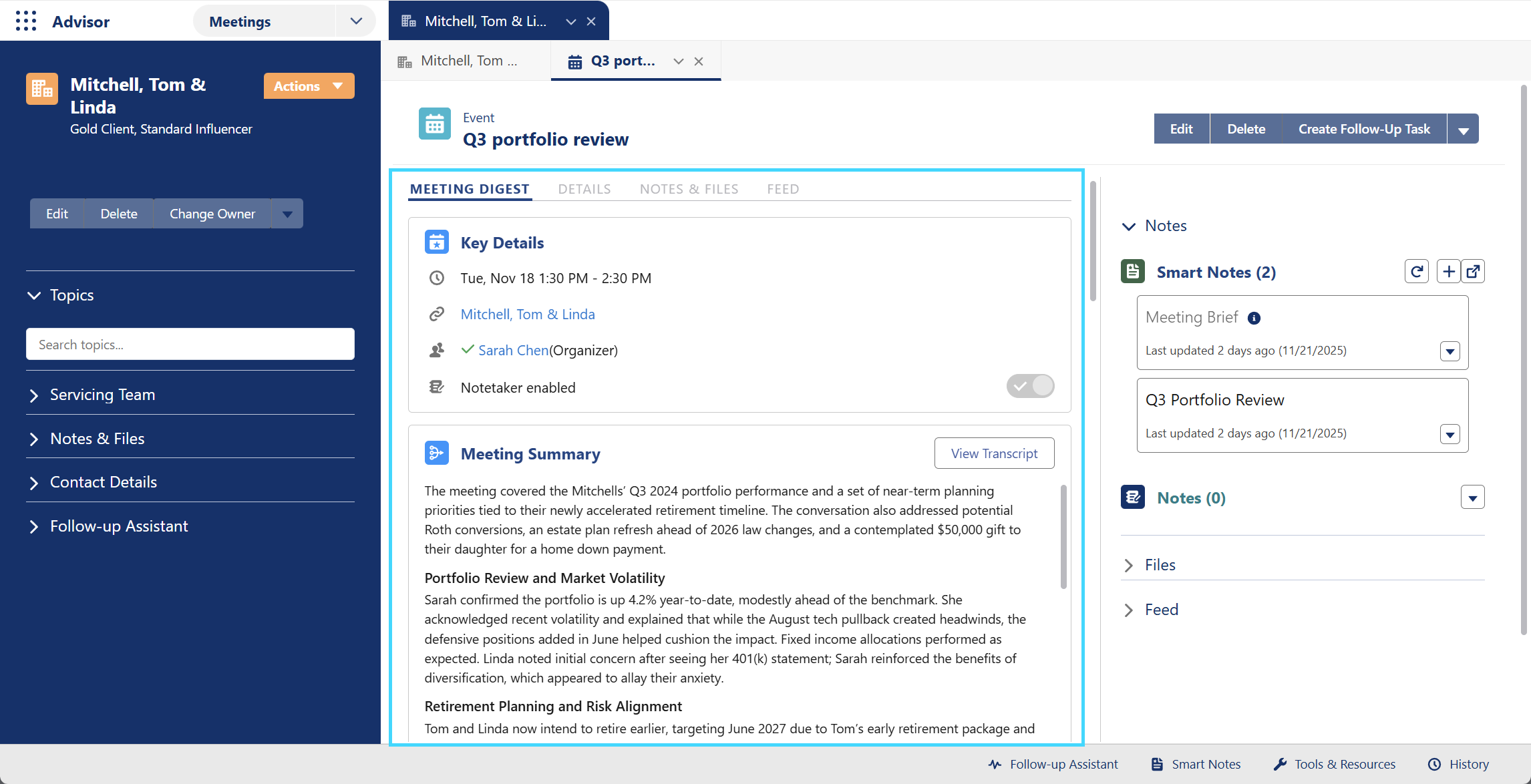Switch to the NOTES & FILES tab
This screenshot has width=1531, height=784.
(x=689, y=189)
